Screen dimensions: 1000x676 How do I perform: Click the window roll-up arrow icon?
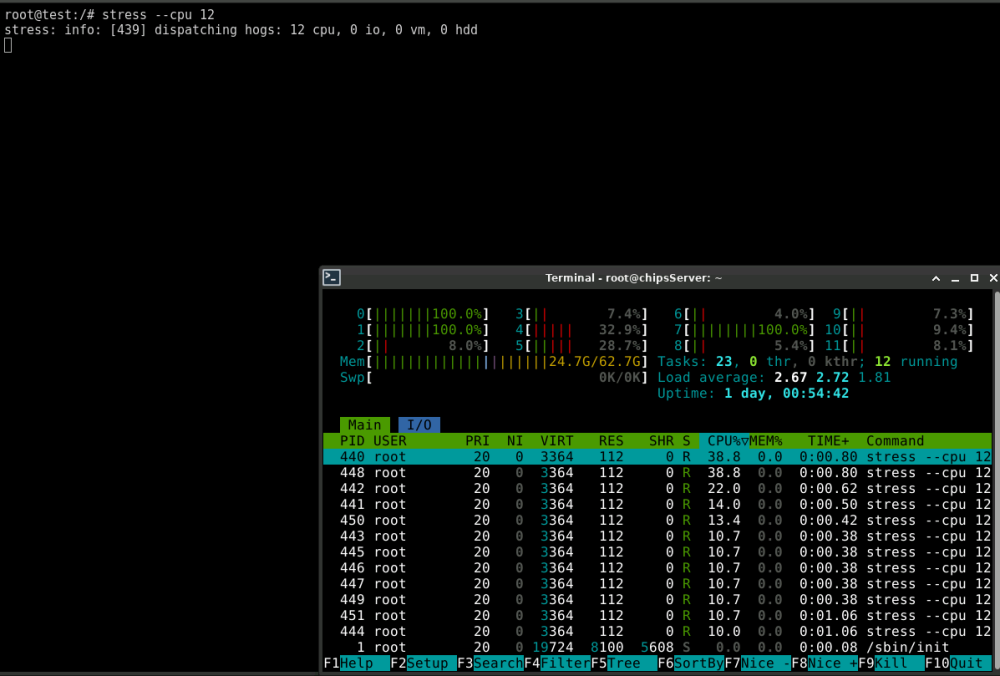point(936,278)
